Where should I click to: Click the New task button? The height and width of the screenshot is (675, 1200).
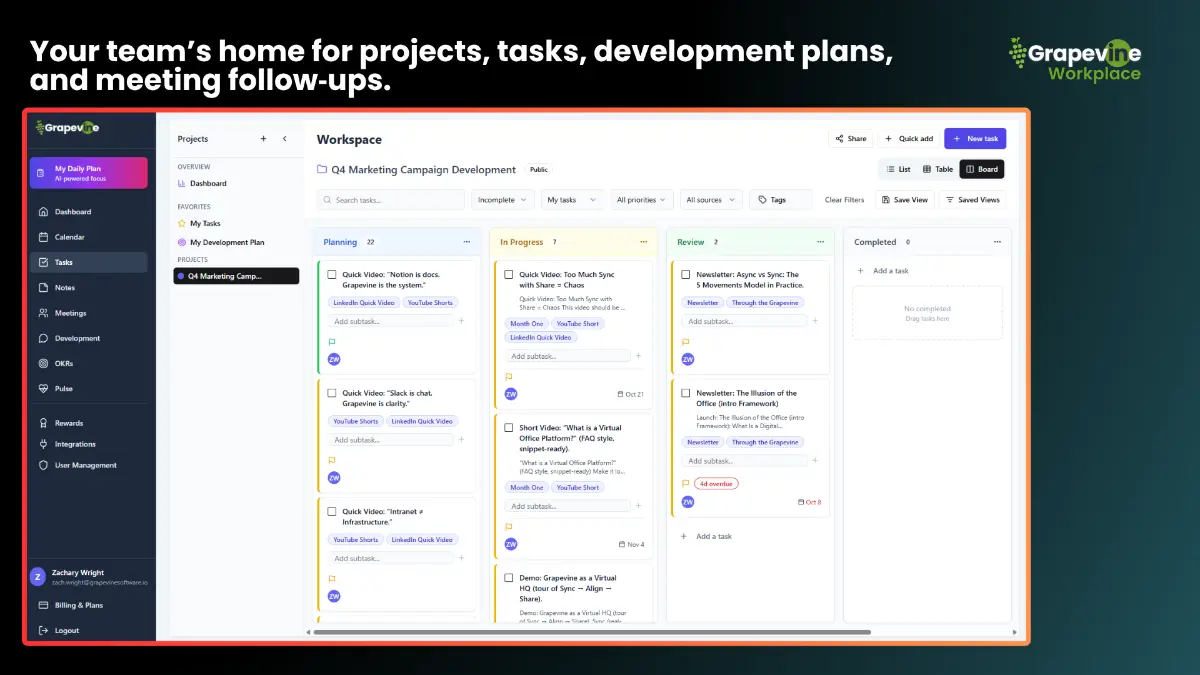click(x=975, y=138)
